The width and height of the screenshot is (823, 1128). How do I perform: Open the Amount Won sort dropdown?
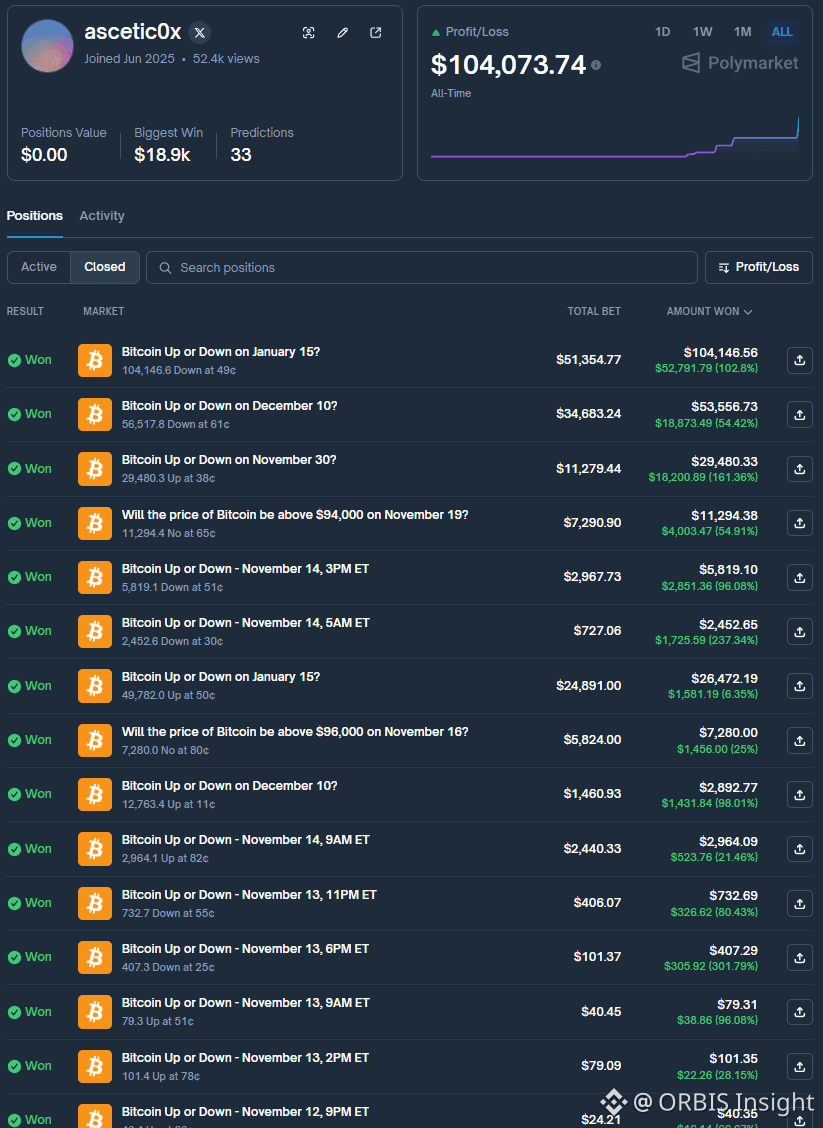tap(709, 311)
